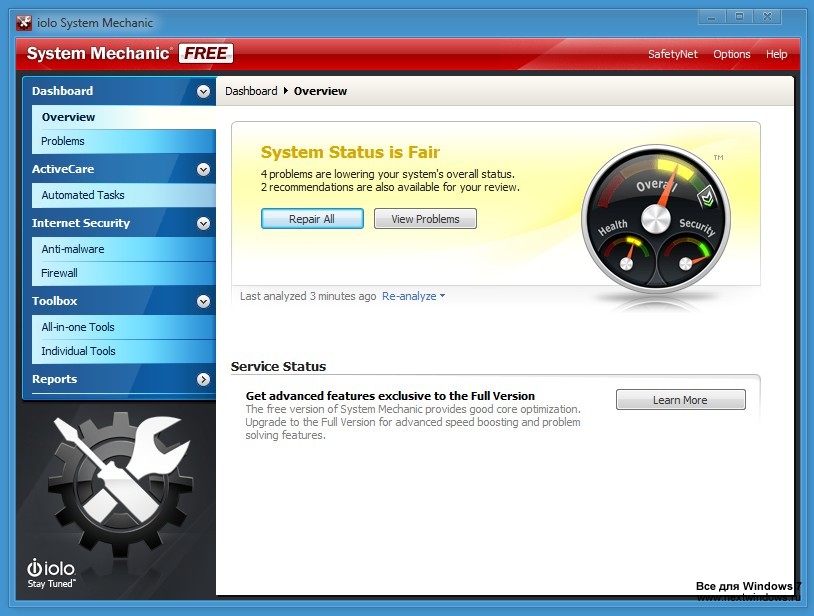Click the Health mini gauge
The image size is (814, 616).
pyautogui.click(x=627, y=257)
